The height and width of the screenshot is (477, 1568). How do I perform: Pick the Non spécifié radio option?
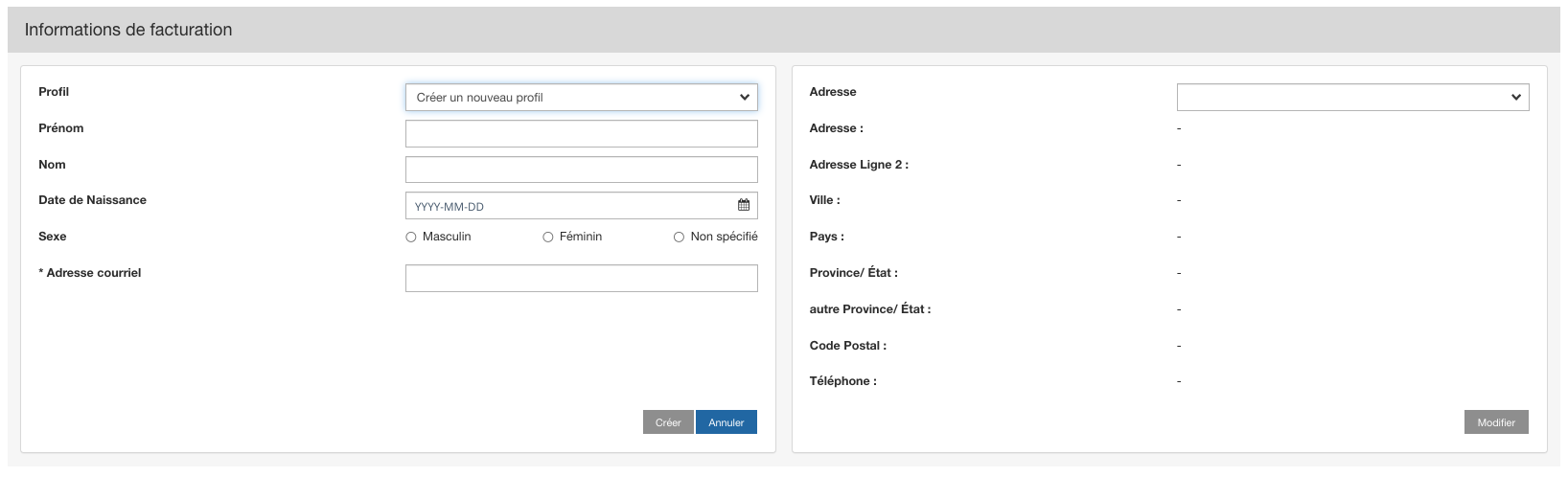point(679,237)
